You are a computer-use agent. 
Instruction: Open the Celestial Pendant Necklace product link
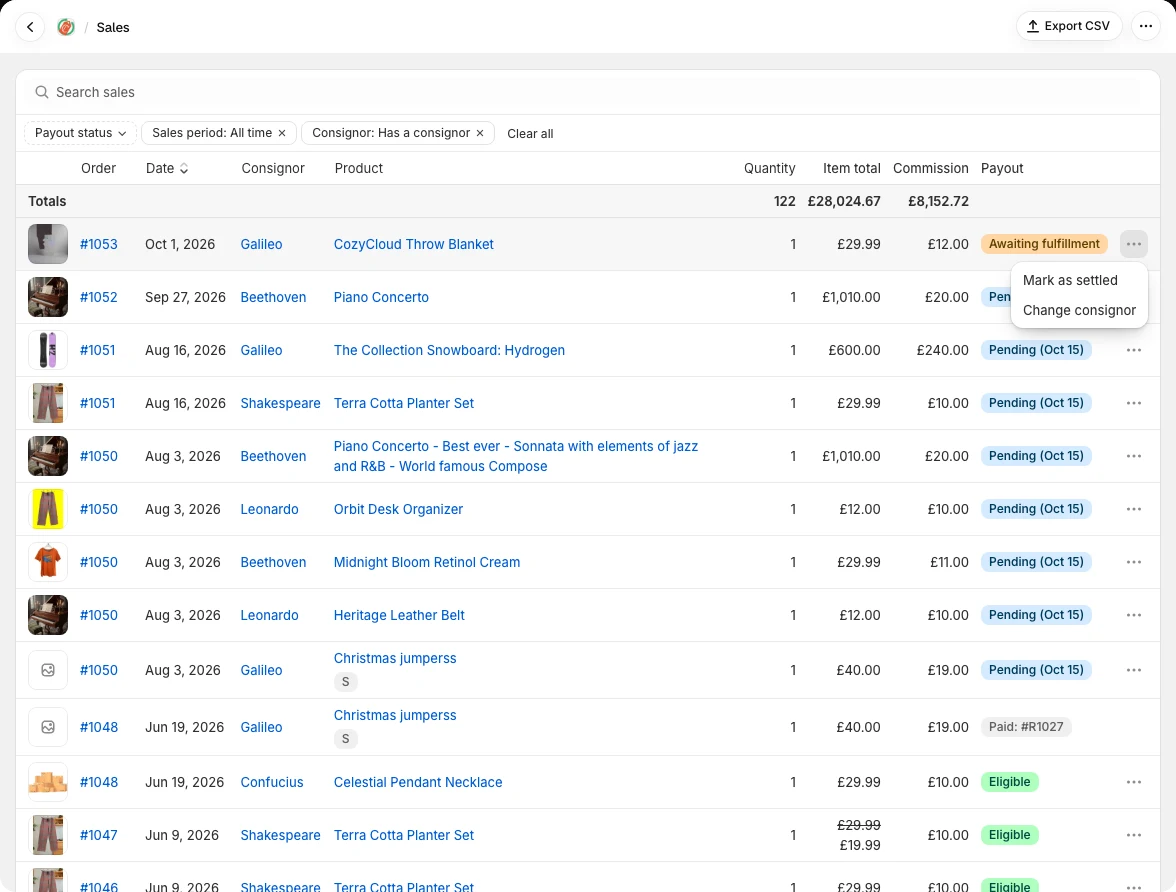pos(418,782)
